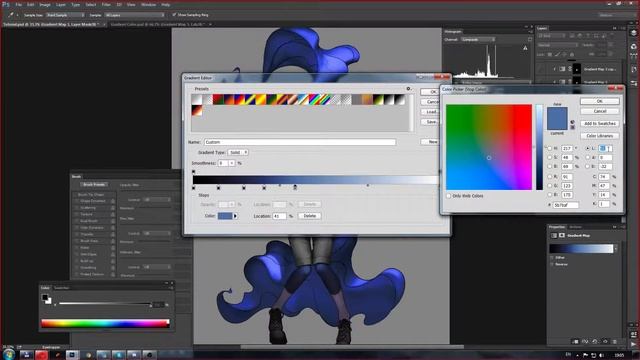Switch to the Swatches tab
The width and height of the screenshot is (640, 360).
click(62, 288)
